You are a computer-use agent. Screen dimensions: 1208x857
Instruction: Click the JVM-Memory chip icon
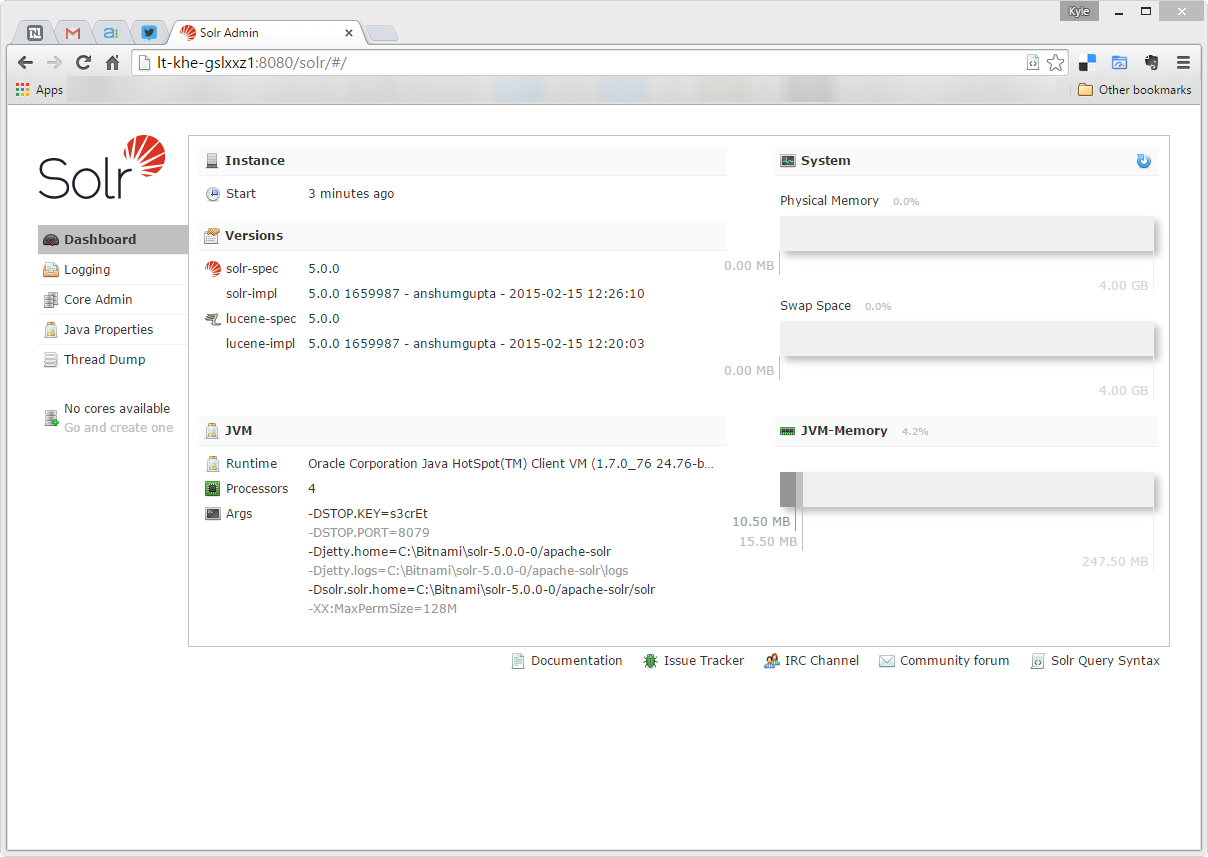pos(788,431)
